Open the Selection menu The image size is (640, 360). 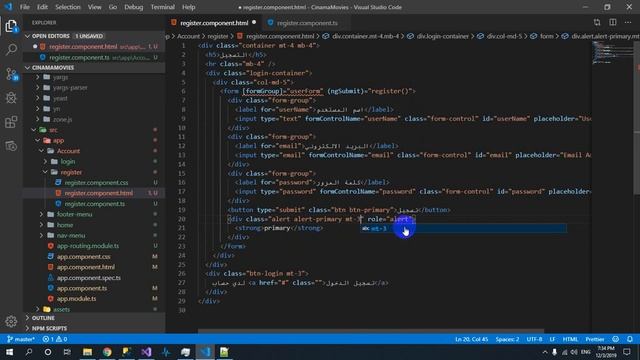coord(68,7)
